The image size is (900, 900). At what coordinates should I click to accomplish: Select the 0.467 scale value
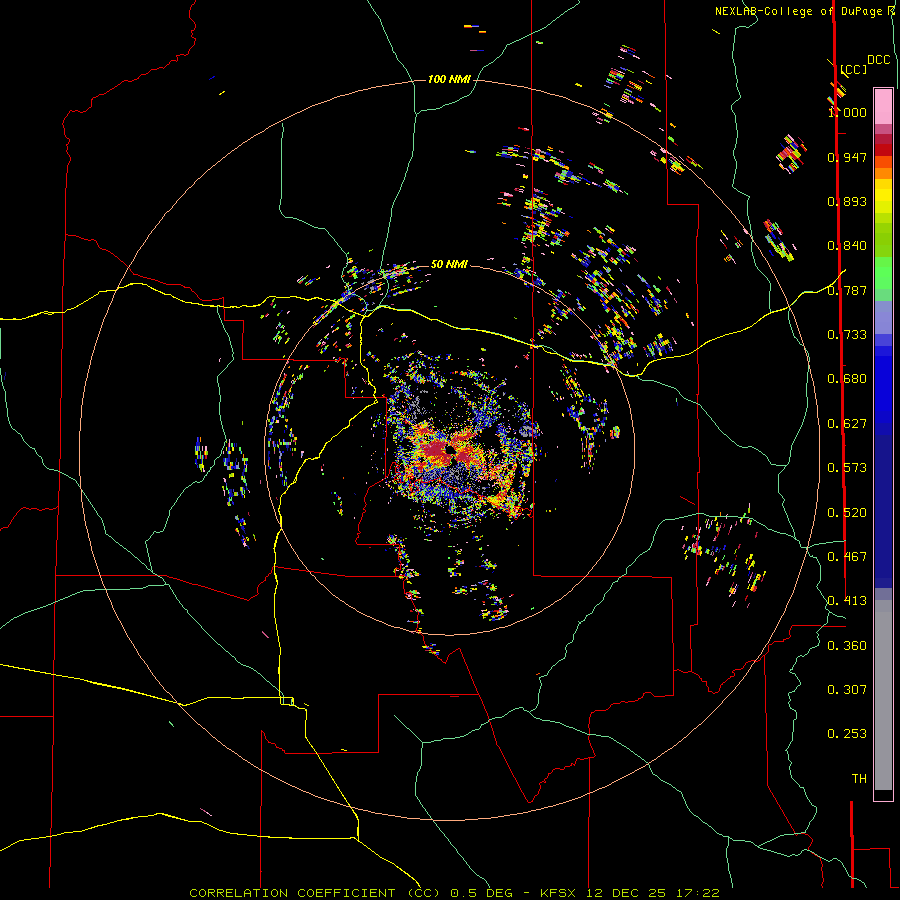click(847, 557)
